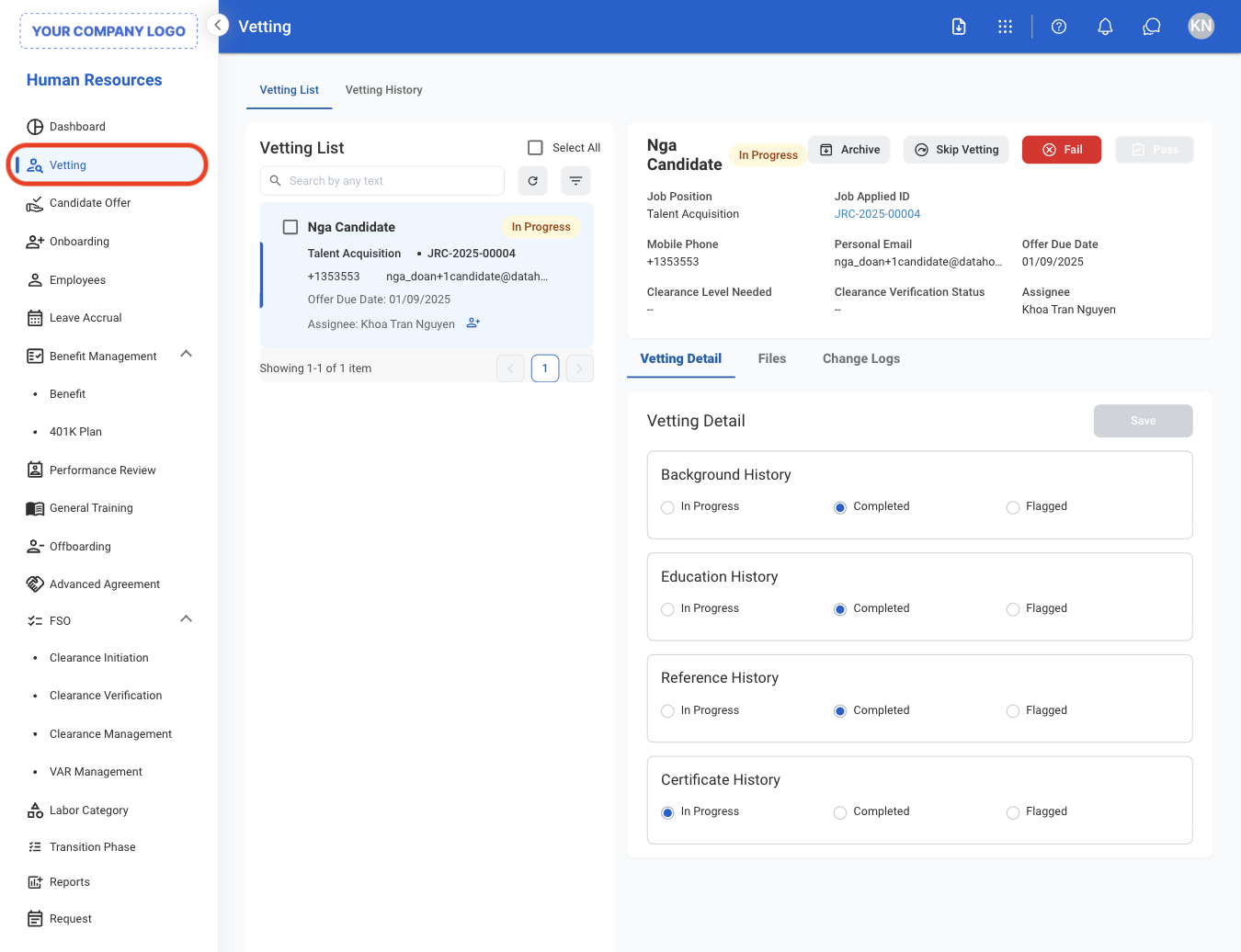Viewport: 1241px width, 952px height.
Task: Switch to the Vetting List tab
Action: (290, 90)
